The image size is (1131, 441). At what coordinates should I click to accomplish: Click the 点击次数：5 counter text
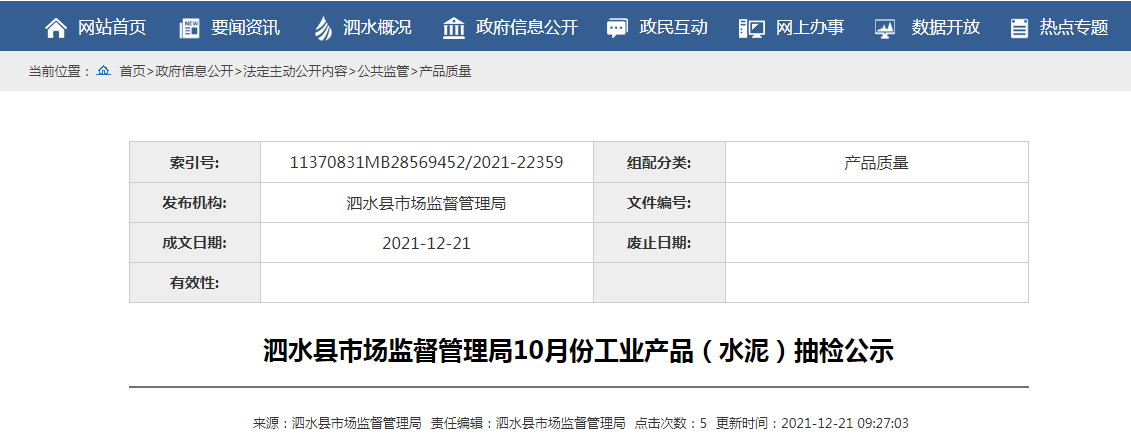click(671, 423)
